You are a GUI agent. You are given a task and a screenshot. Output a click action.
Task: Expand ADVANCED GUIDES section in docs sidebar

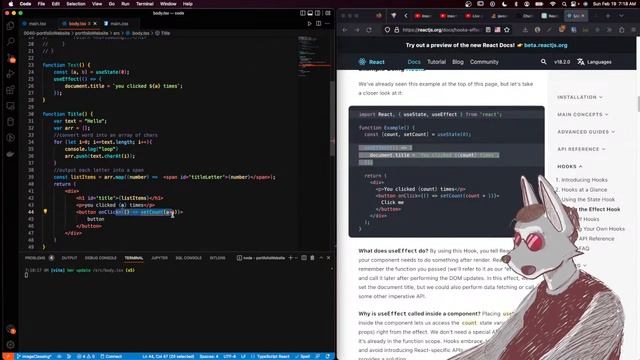[x=586, y=132]
